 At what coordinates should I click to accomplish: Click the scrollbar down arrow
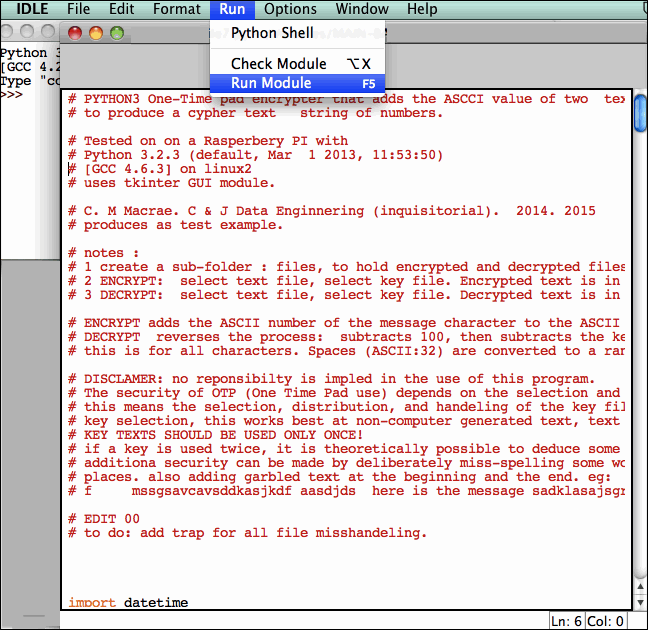pos(641,602)
